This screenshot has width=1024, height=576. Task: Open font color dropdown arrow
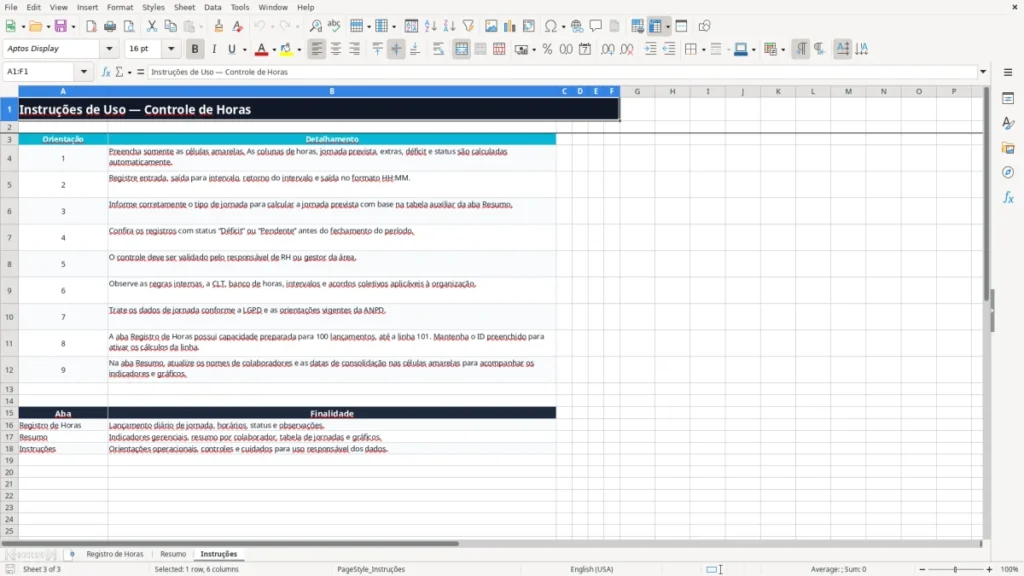[274, 50]
